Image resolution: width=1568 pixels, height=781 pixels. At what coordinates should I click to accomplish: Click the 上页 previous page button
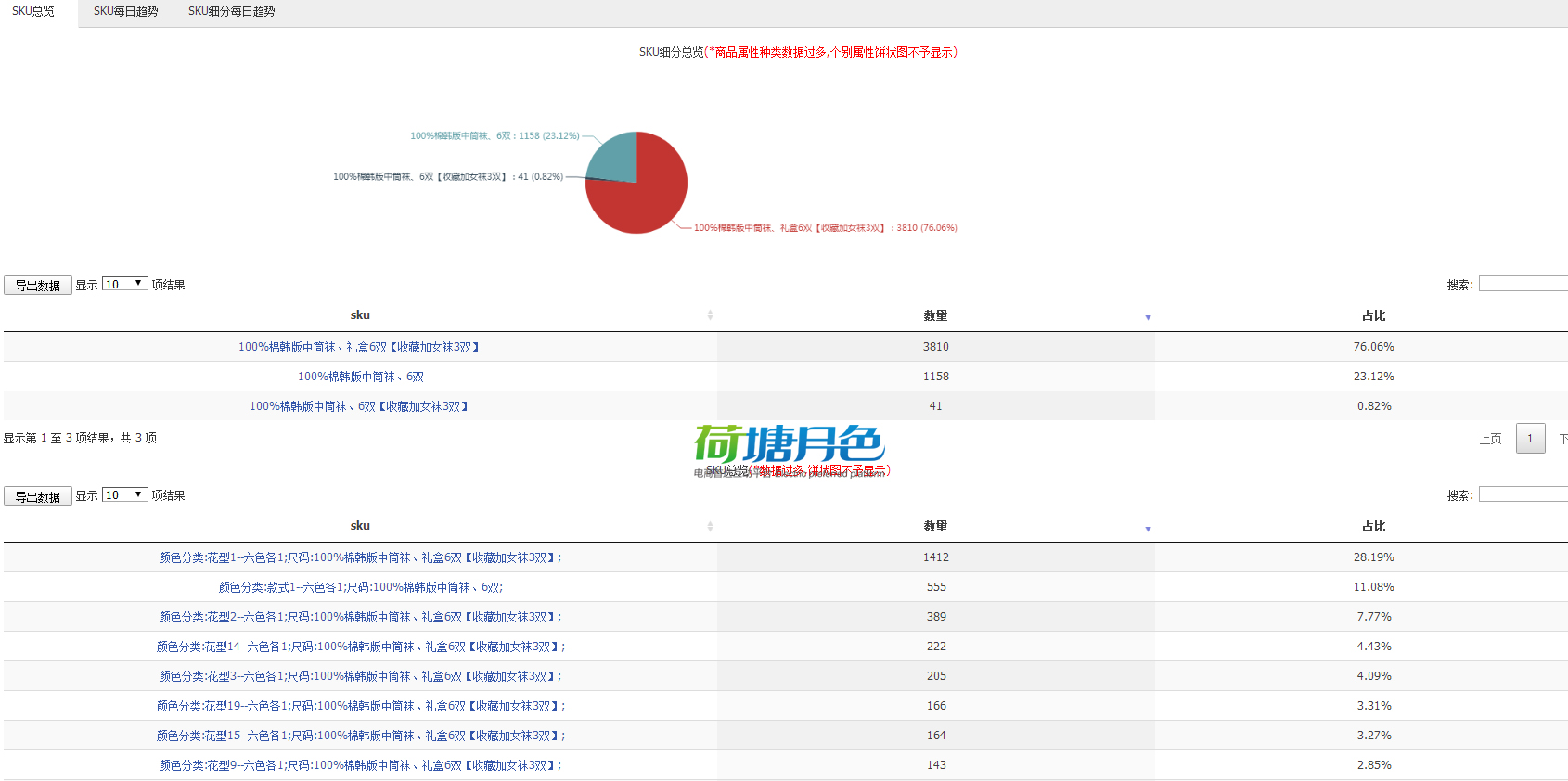pyautogui.click(x=1490, y=439)
